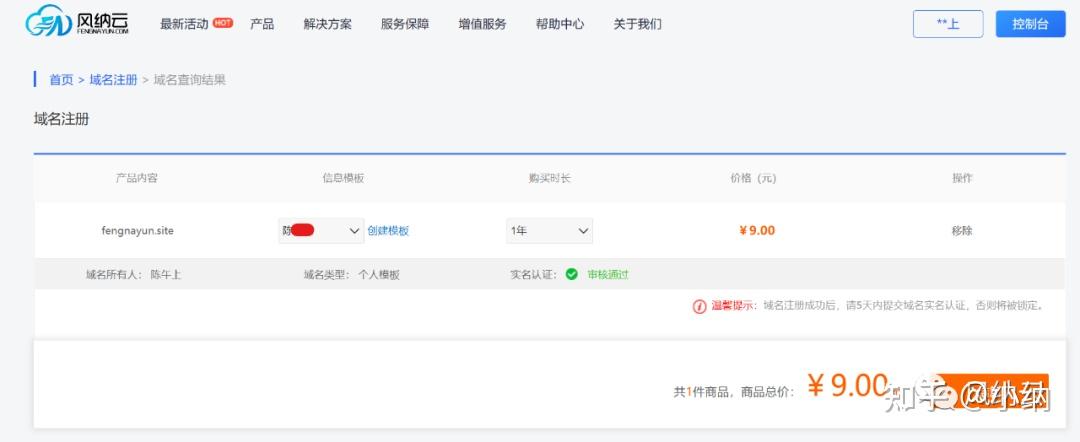Open the 产品 menu
Image resolution: width=1080 pixels, height=442 pixels.
click(262, 24)
